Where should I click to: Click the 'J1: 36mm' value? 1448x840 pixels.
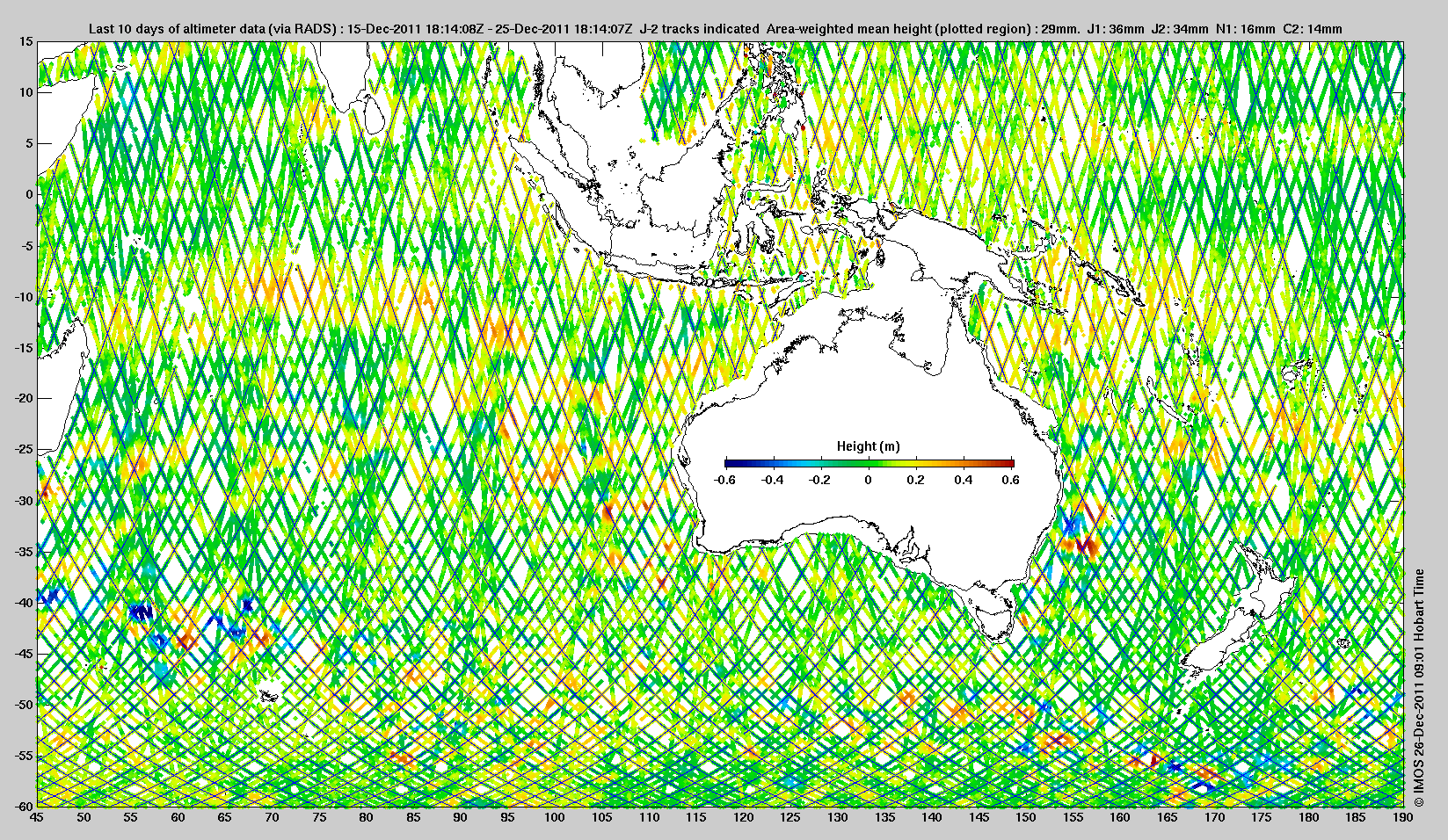(1115, 29)
